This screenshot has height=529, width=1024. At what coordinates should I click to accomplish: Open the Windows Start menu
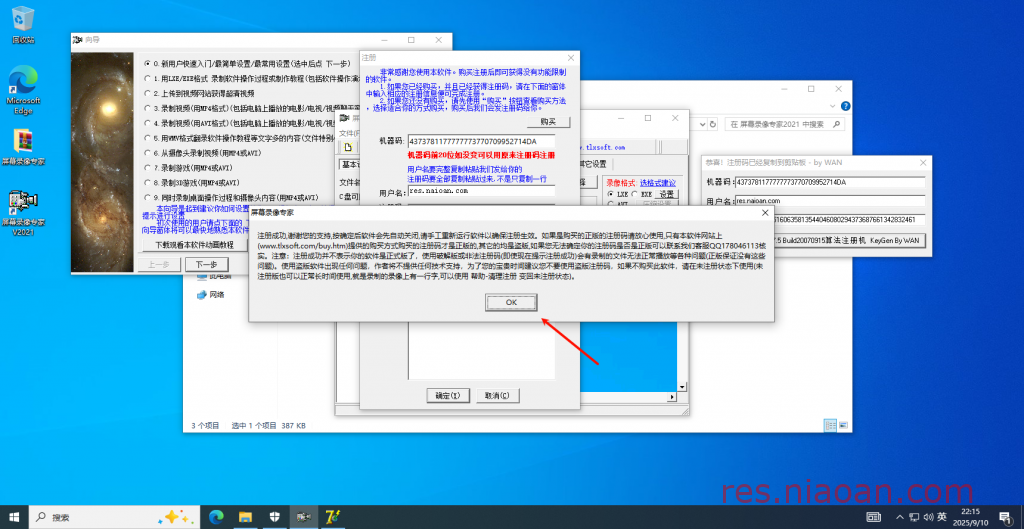pos(14,517)
